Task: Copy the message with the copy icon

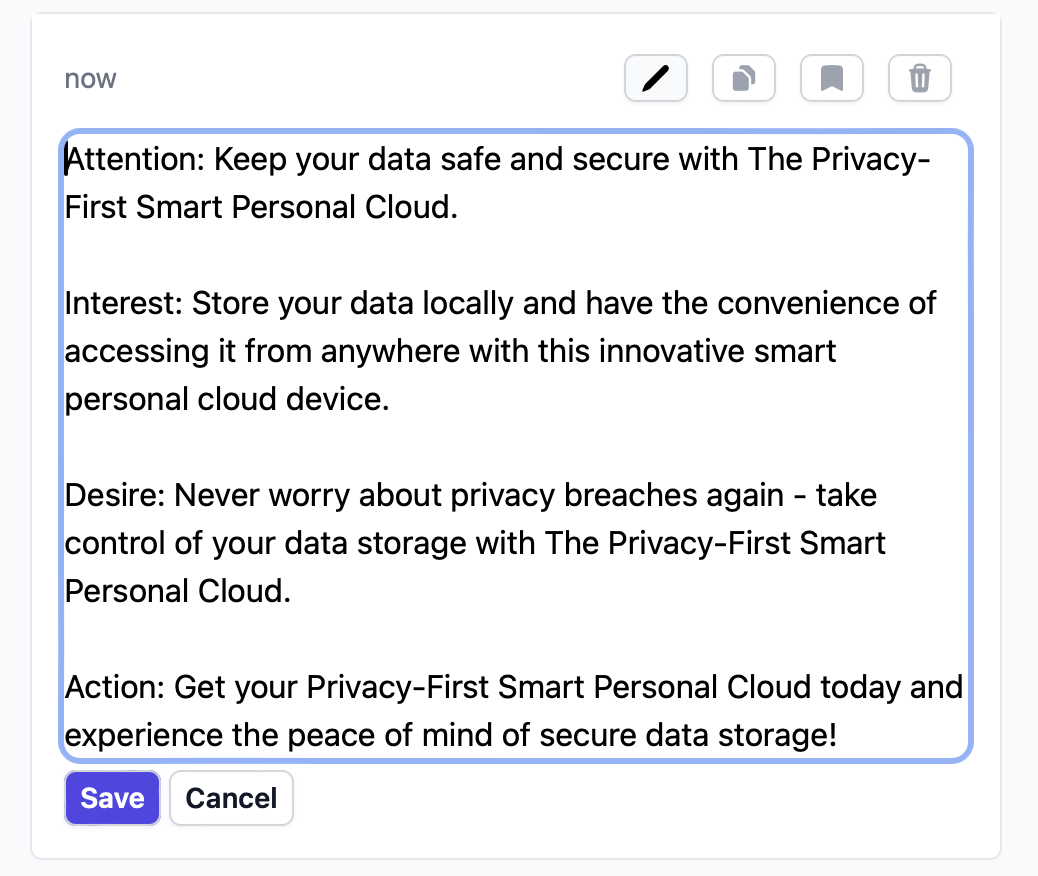Action: click(743, 78)
